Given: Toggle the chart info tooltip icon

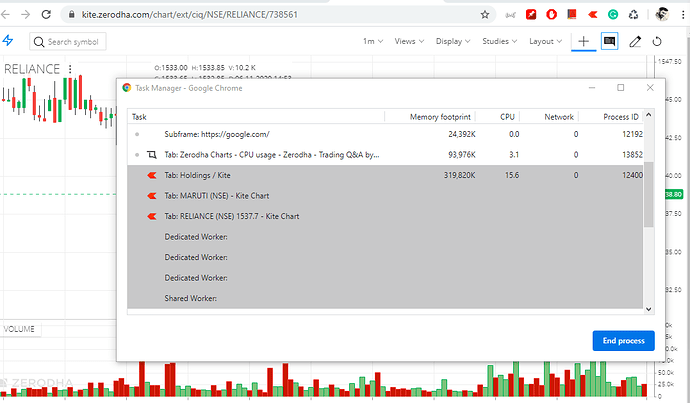Looking at the screenshot, I should pyautogui.click(x=610, y=41).
